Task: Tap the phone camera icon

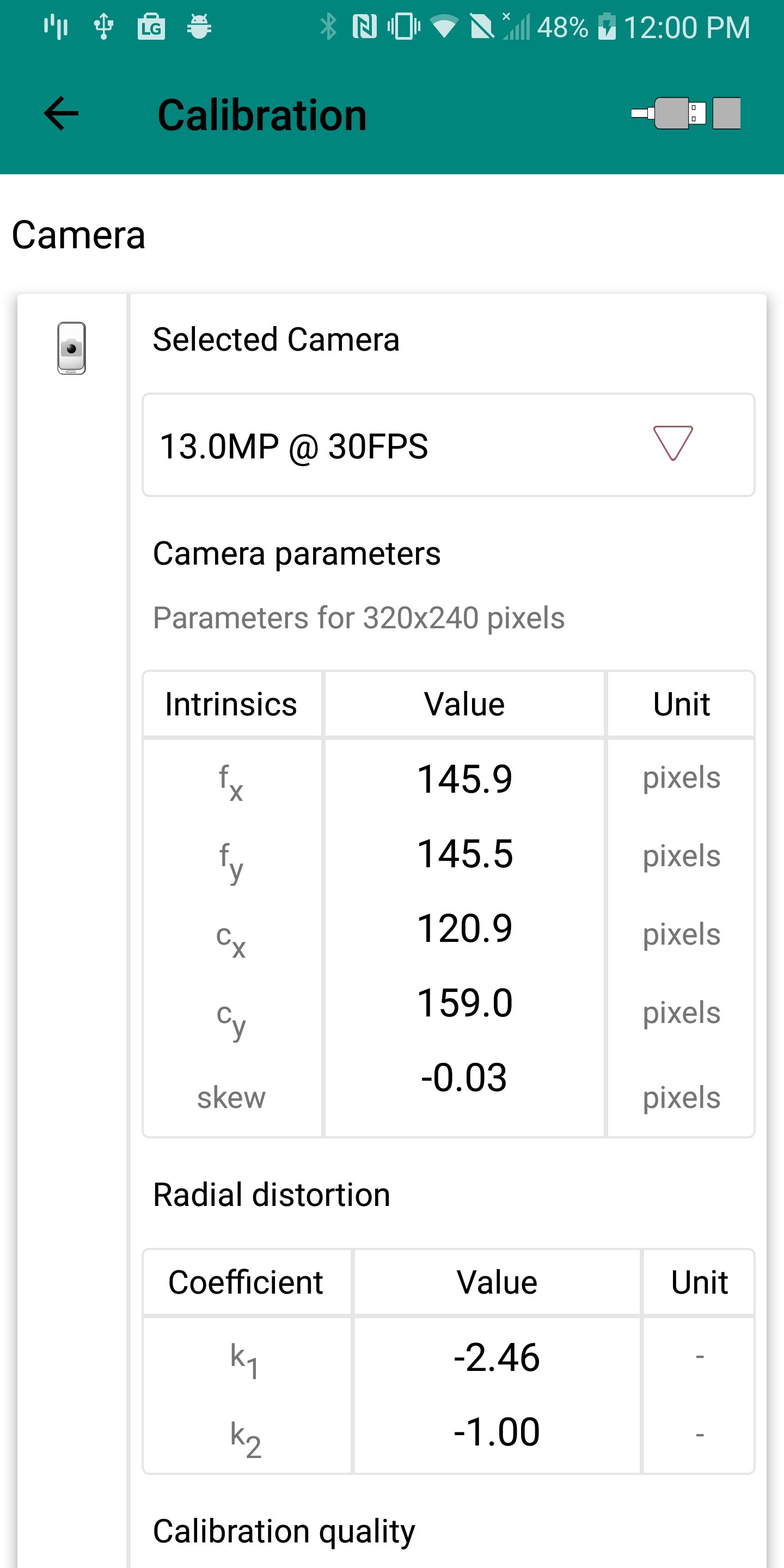Action: (x=72, y=348)
